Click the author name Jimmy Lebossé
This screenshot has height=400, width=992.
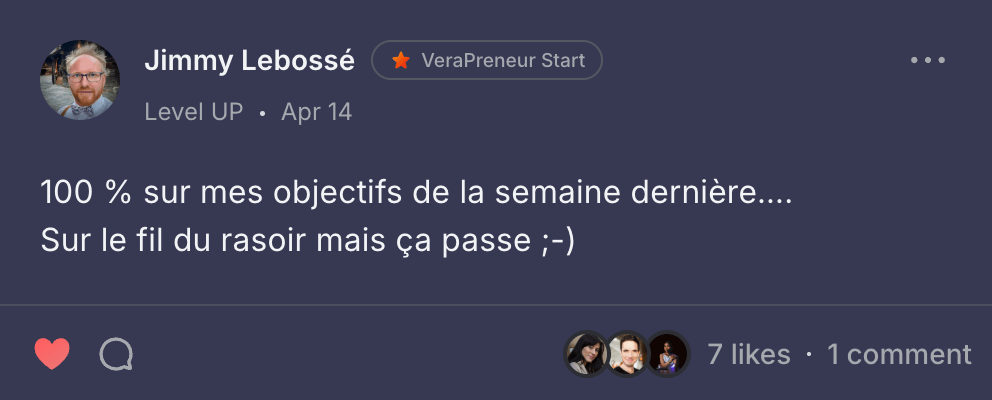coord(249,61)
